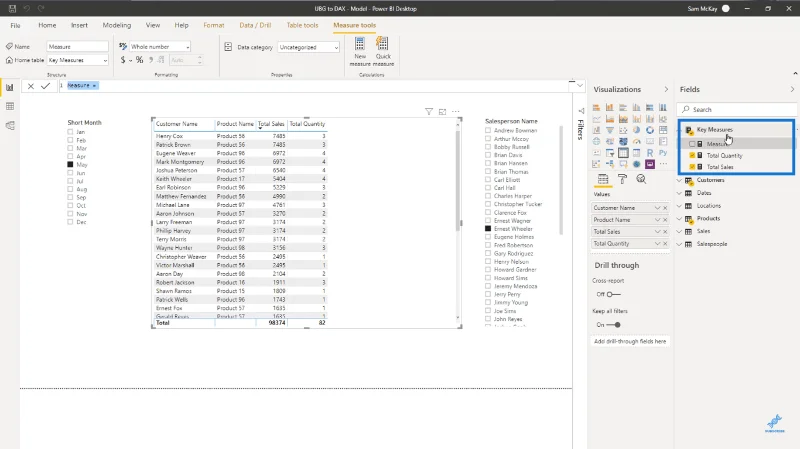The image size is (800, 449).
Task: Uncheck Ernest Wheeler salesperson checkbox
Action: (488, 229)
